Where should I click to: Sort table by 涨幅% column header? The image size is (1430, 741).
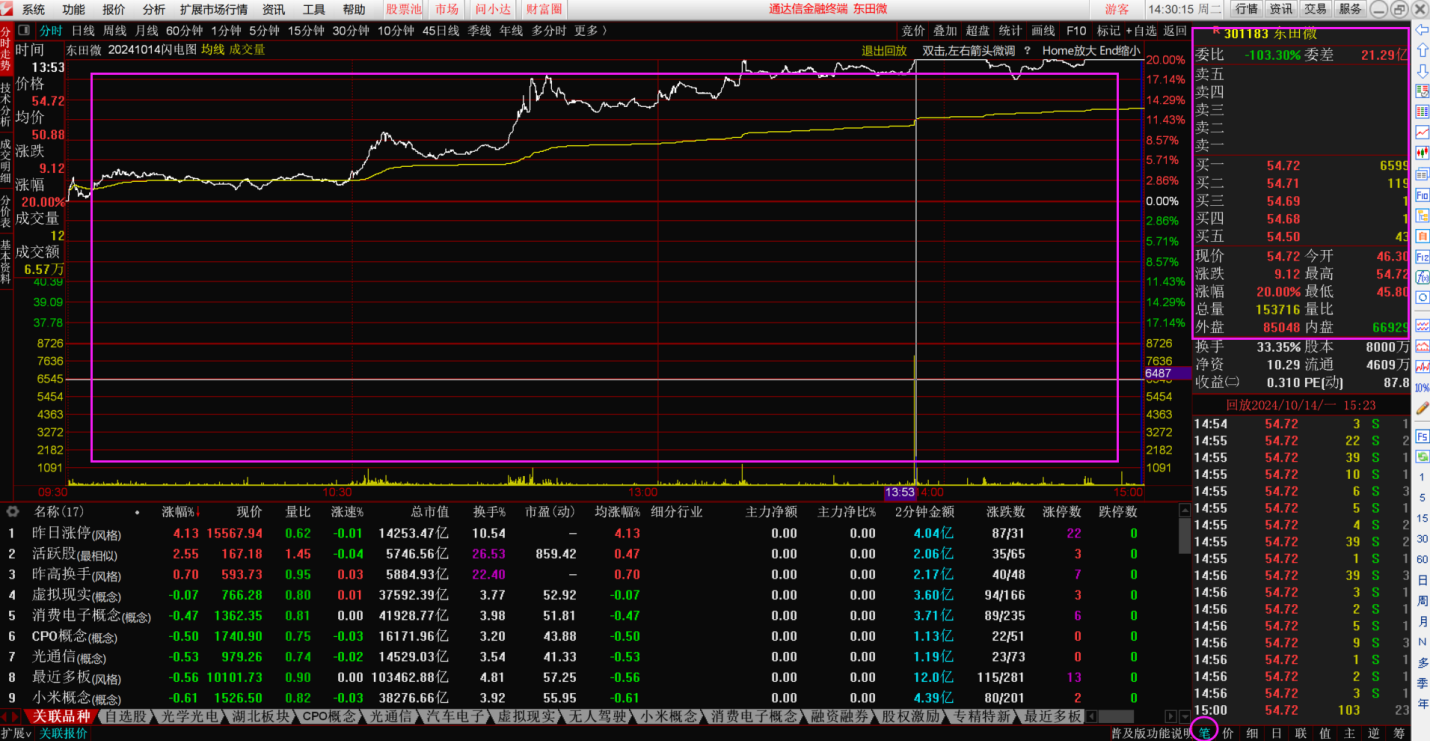pos(180,512)
